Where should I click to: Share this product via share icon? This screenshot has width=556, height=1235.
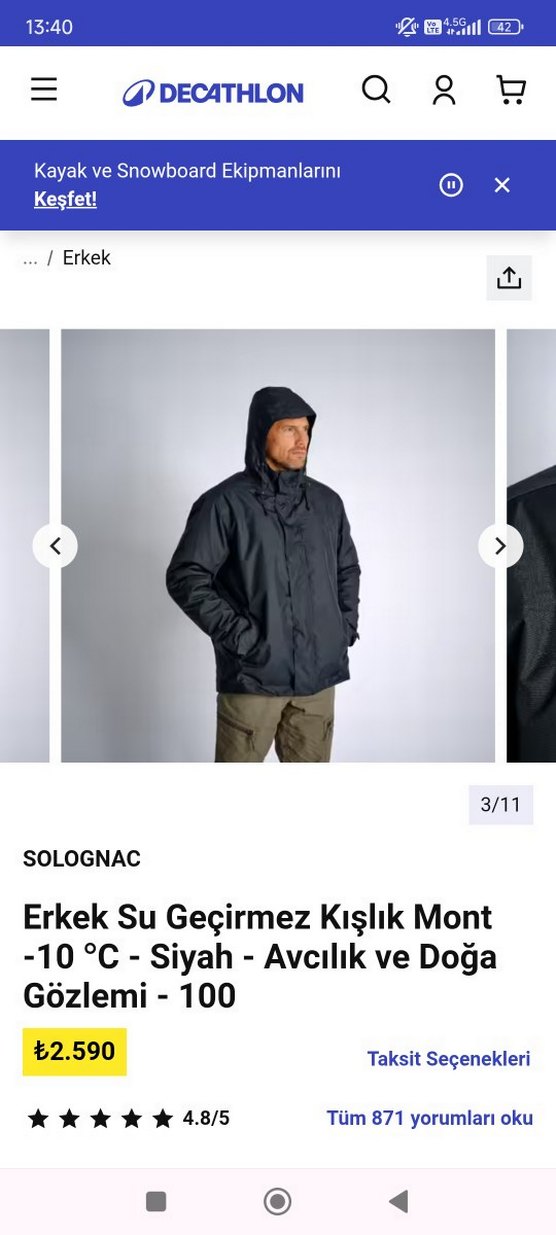(509, 278)
